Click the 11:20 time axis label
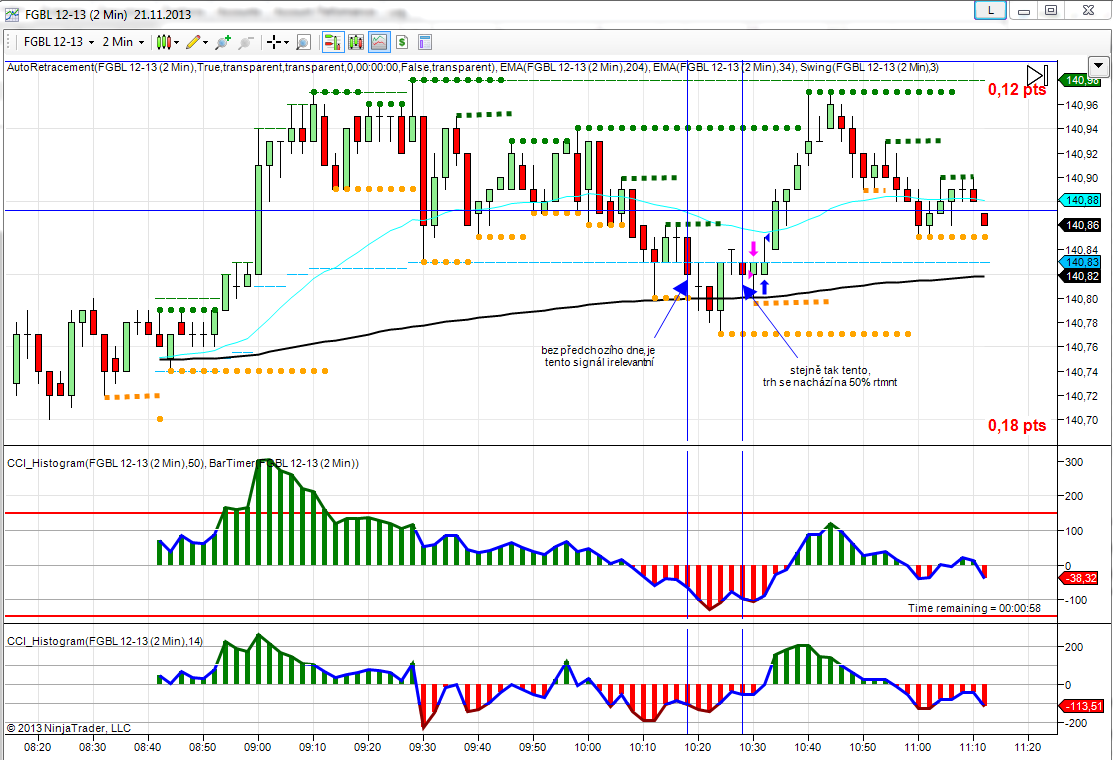1113x760 pixels. click(1028, 747)
